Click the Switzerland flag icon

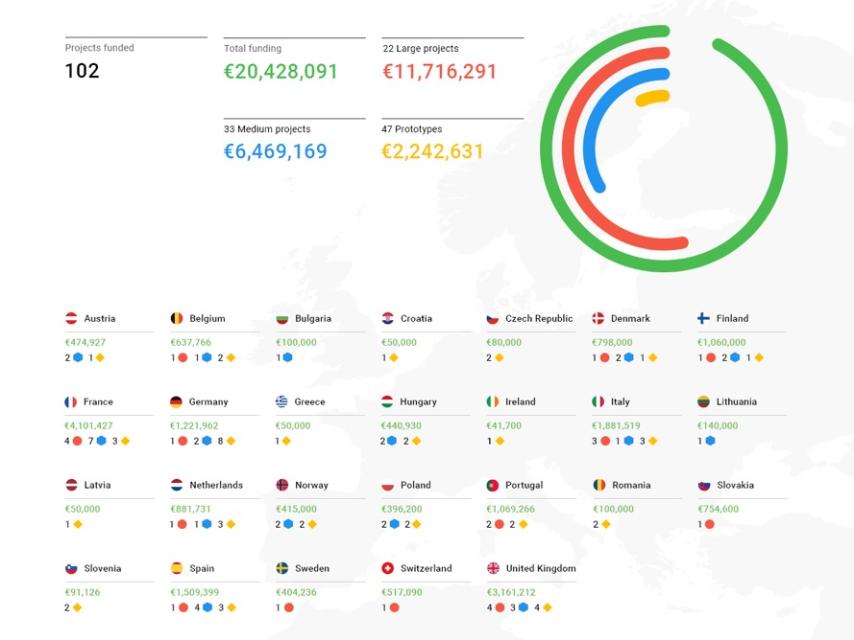coord(387,568)
